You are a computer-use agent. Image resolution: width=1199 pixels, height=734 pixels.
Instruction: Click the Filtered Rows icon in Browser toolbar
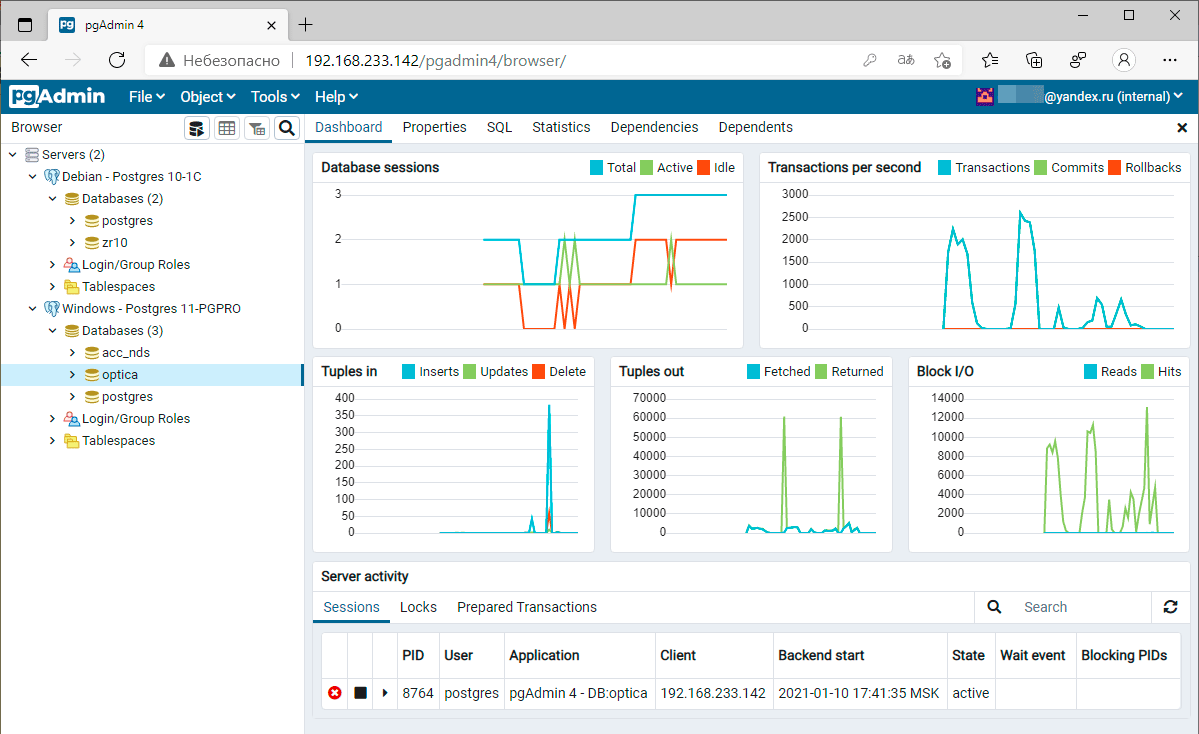pyautogui.click(x=257, y=128)
